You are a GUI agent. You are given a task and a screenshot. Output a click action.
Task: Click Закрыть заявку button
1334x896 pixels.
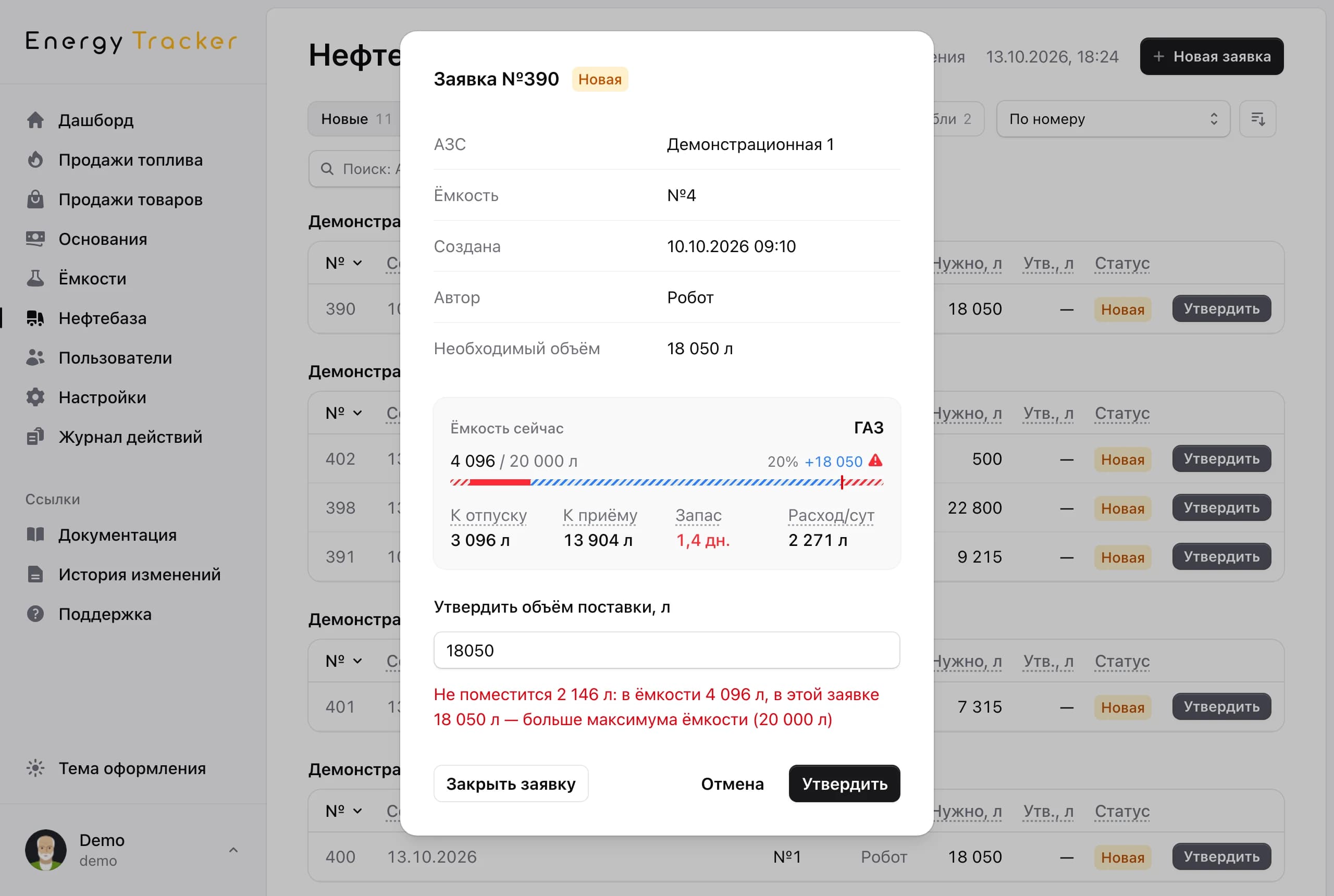pos(510,783)
